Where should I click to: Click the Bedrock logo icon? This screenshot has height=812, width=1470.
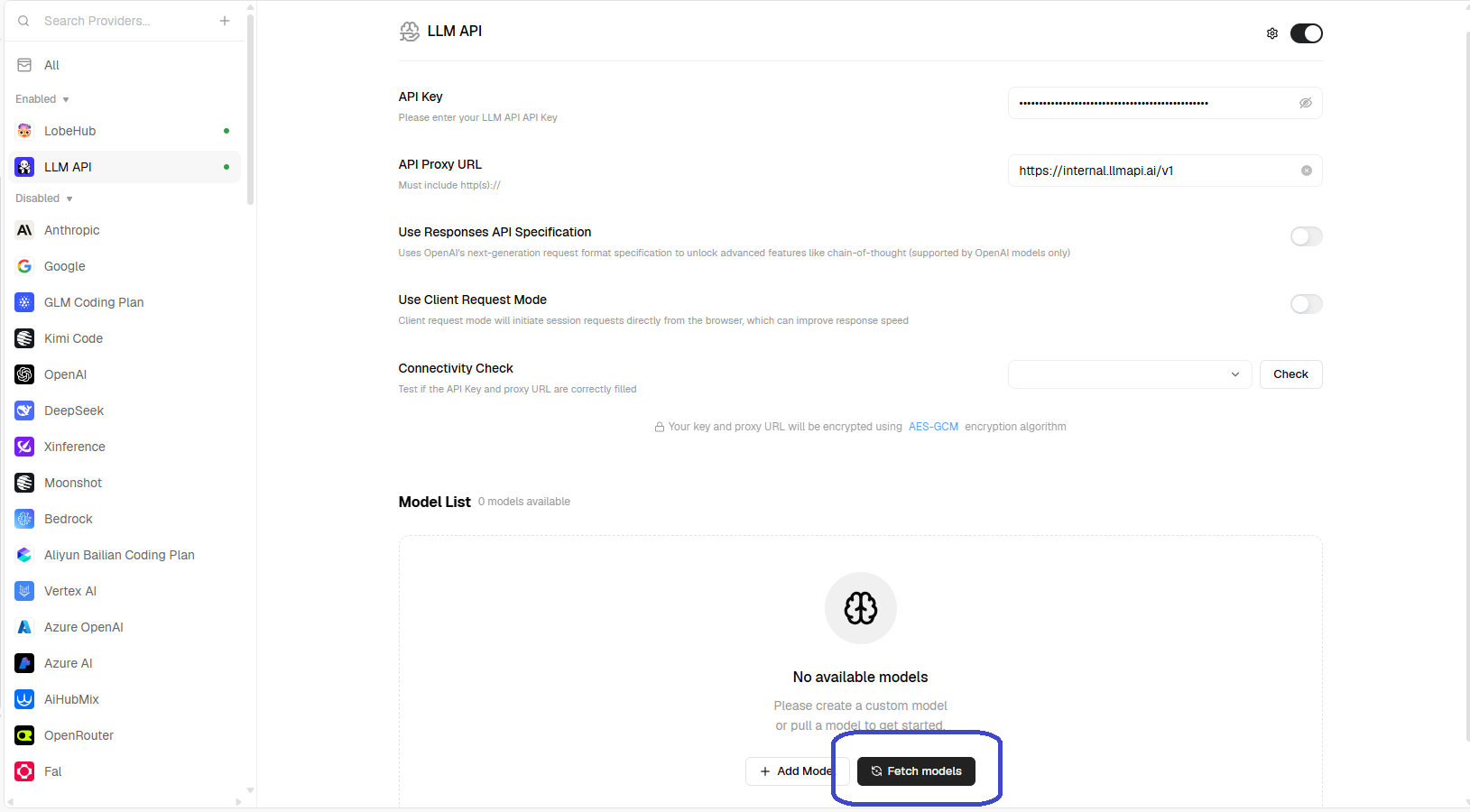[x=24, y=519]
